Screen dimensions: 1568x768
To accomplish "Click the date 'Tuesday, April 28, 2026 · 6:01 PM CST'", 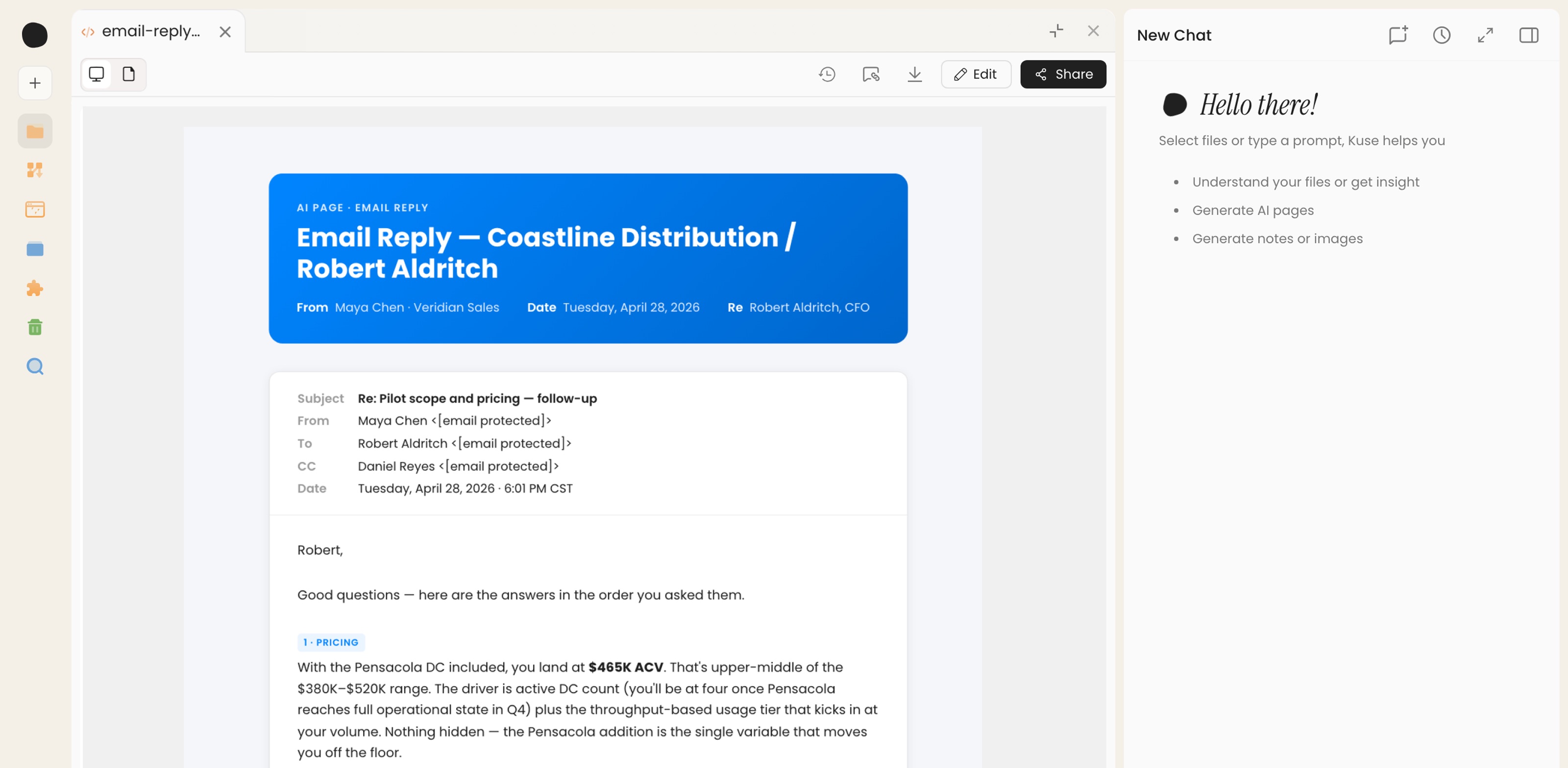I will 465,489.
